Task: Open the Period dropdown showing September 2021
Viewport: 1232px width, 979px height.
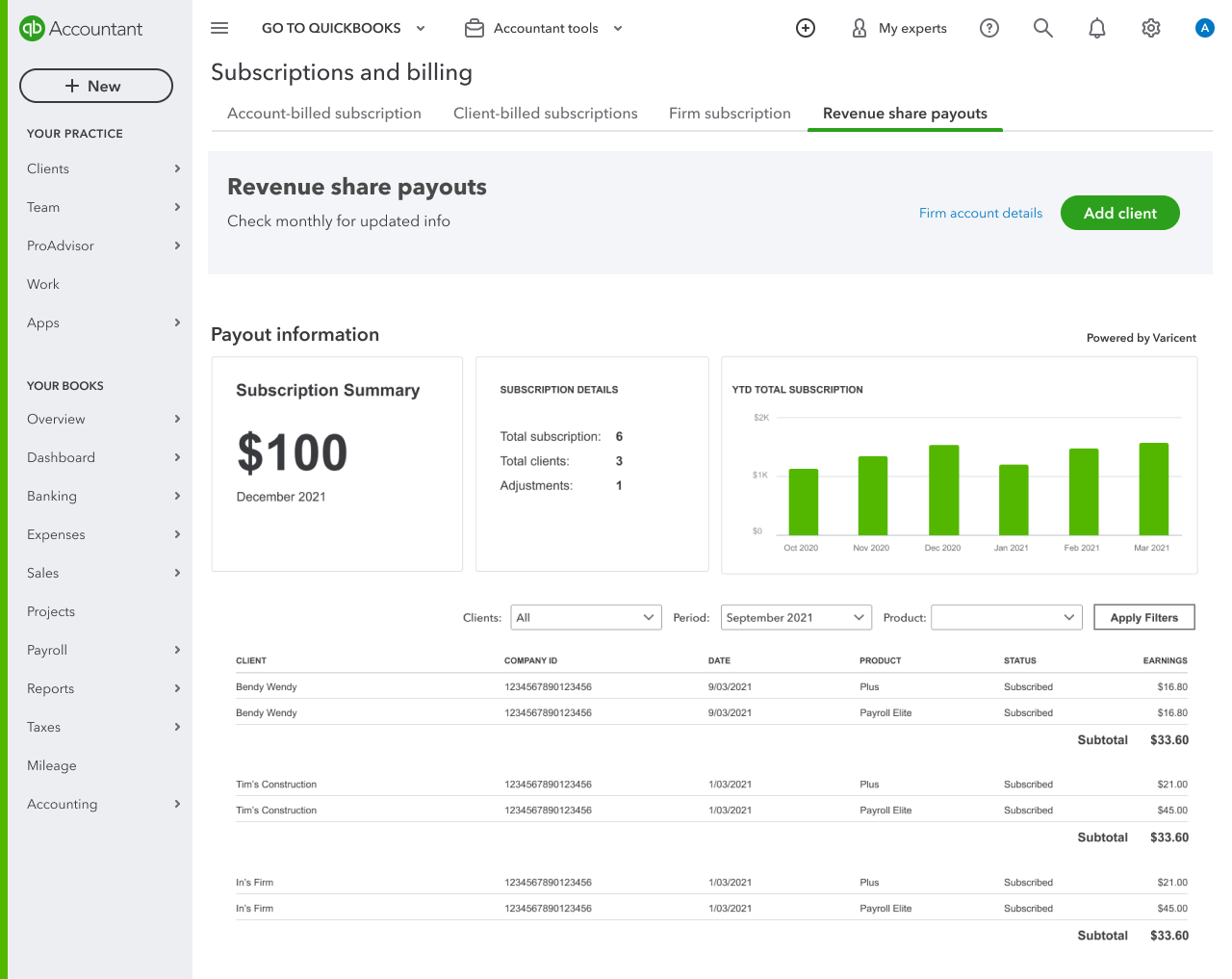Action: tap(796, 617)
